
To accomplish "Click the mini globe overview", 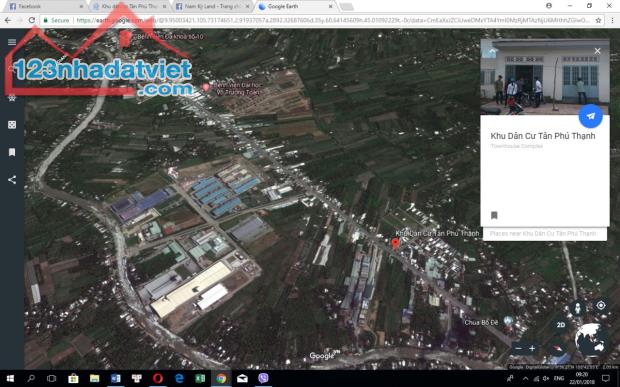I will click(591, 340).
